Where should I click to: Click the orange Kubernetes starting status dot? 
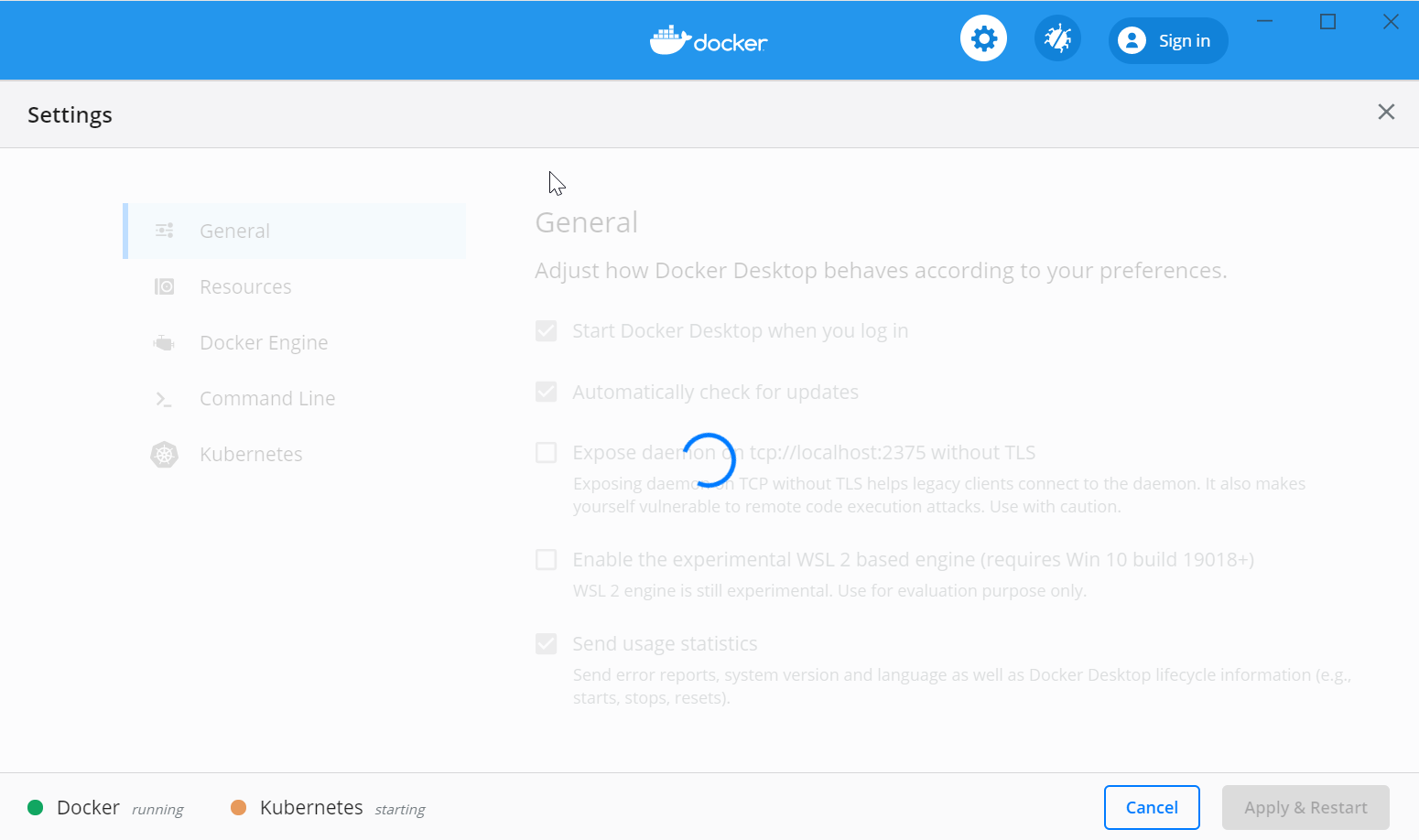(x=239, y=807)
